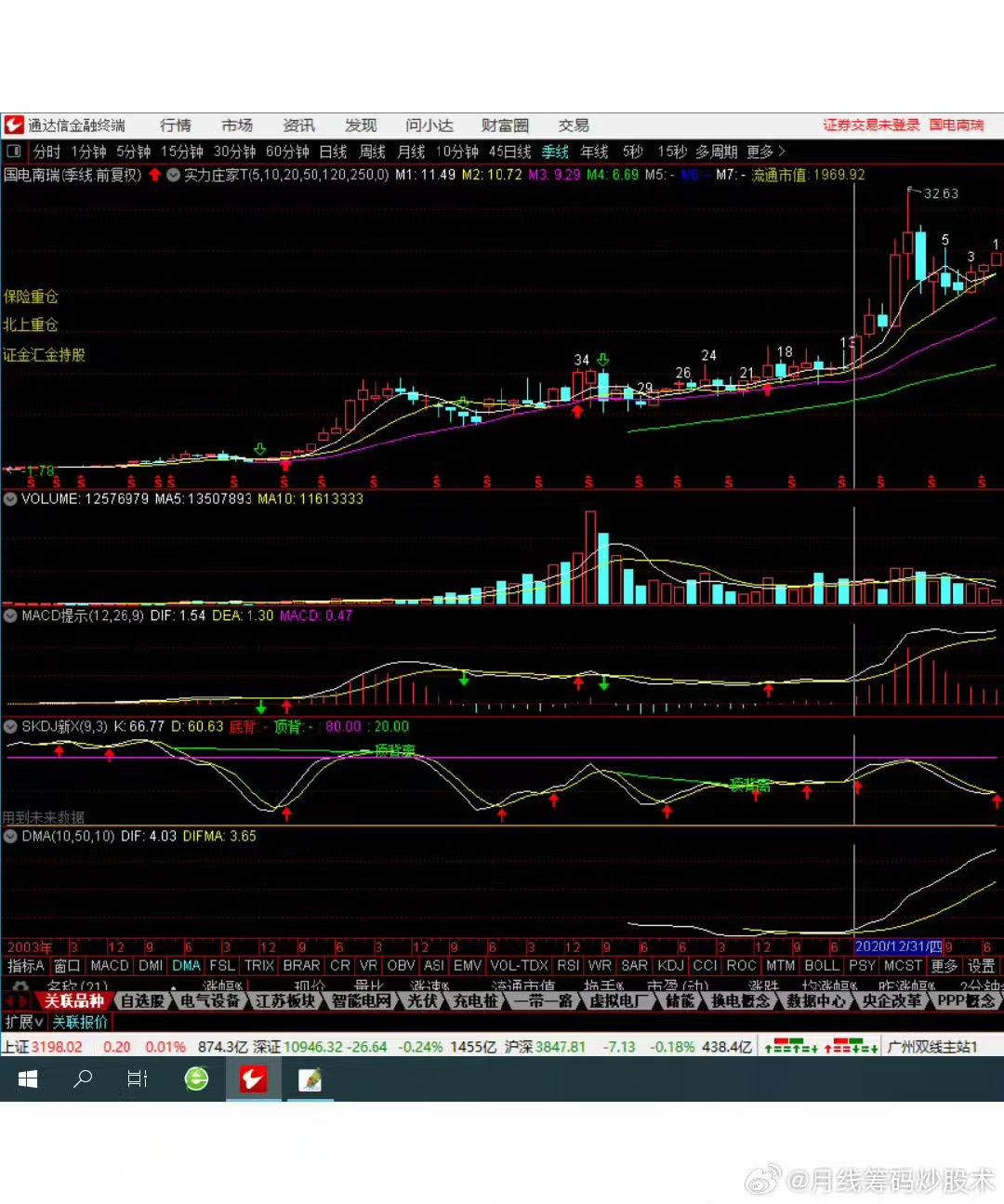The height and width of the screenshot is (1204, 1004).
Task: Open Windows Start menu
Action: point(28,1078)
